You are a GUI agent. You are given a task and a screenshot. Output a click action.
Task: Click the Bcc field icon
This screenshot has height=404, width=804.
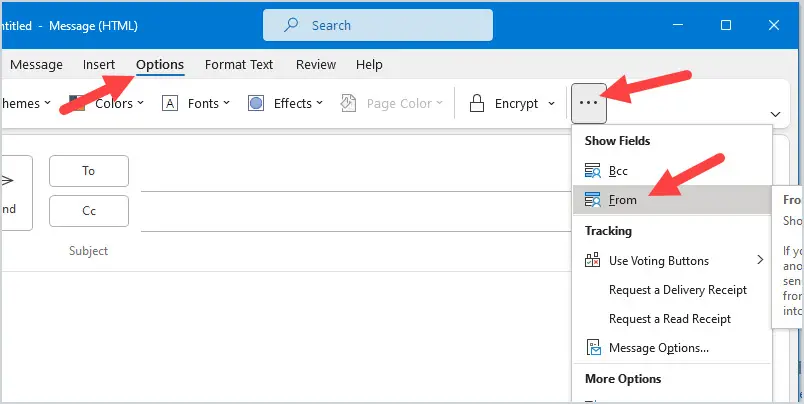592,171
